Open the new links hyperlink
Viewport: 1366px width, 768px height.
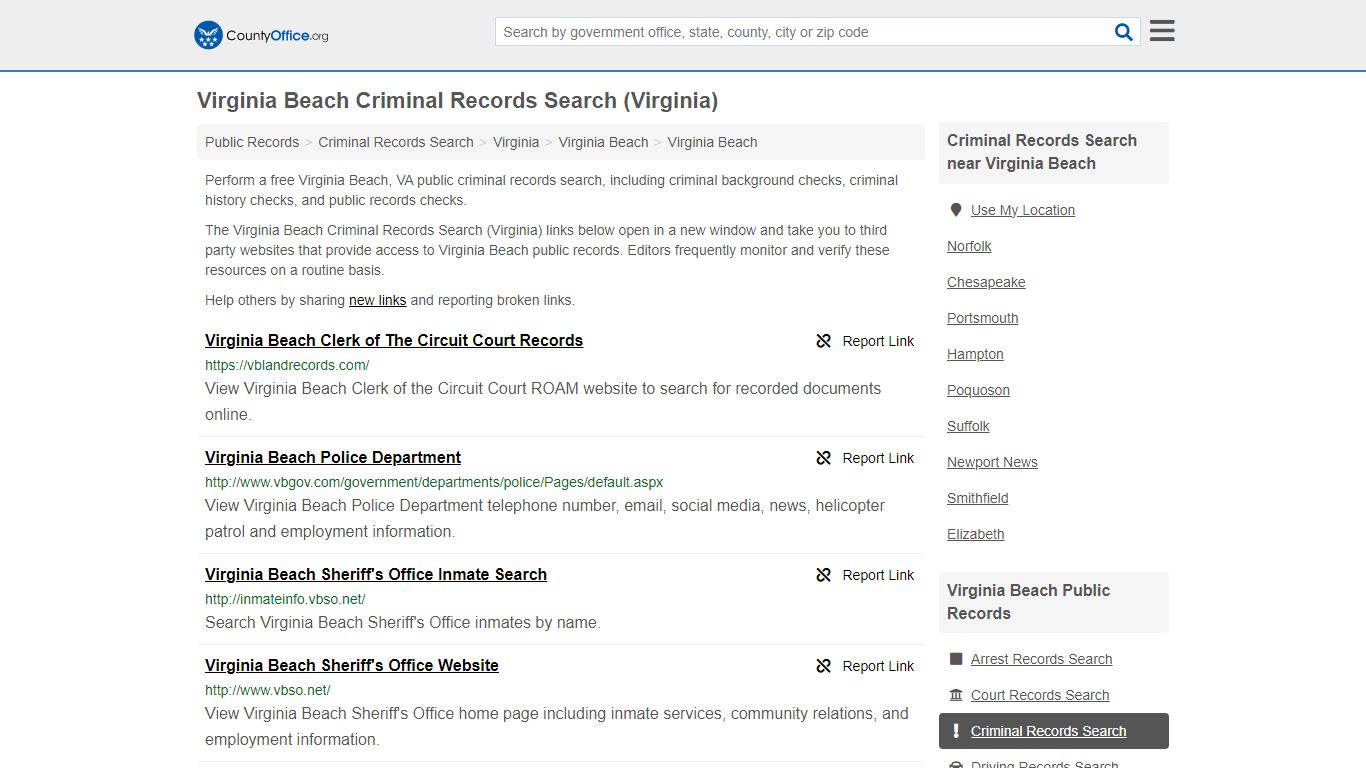(x=377, y=300)
